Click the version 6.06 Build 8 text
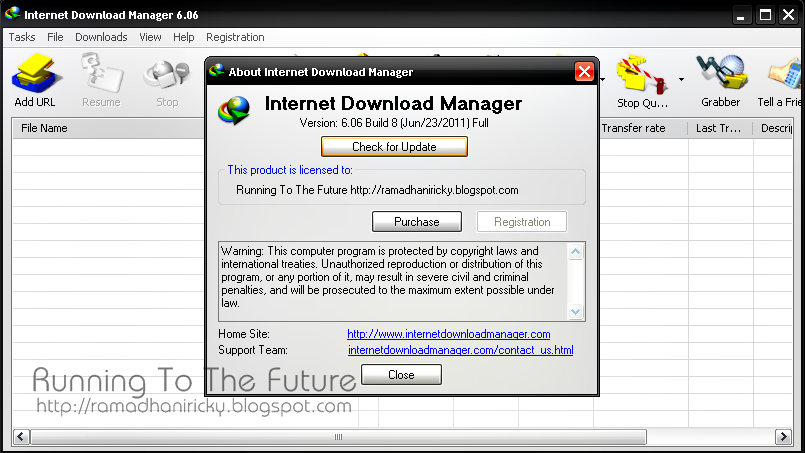This screenshot has height=453, width=805. pos(394,123)
